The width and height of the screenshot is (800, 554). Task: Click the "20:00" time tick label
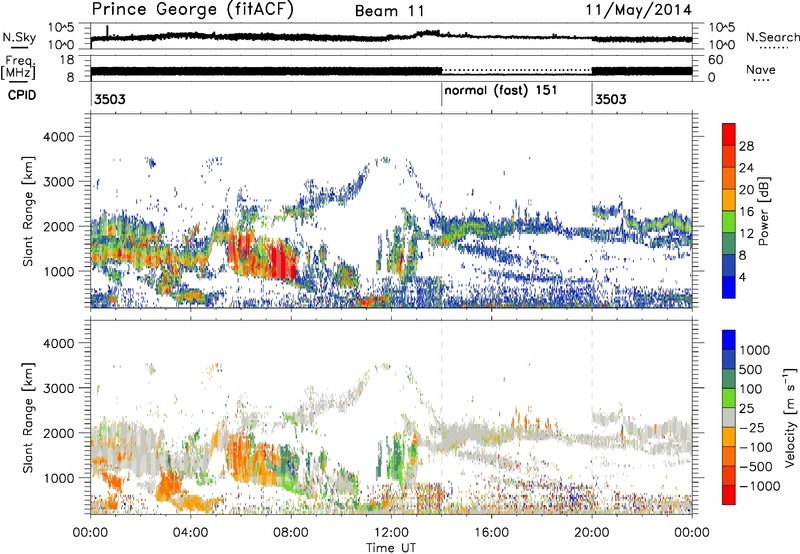click(x=591, y=533)
